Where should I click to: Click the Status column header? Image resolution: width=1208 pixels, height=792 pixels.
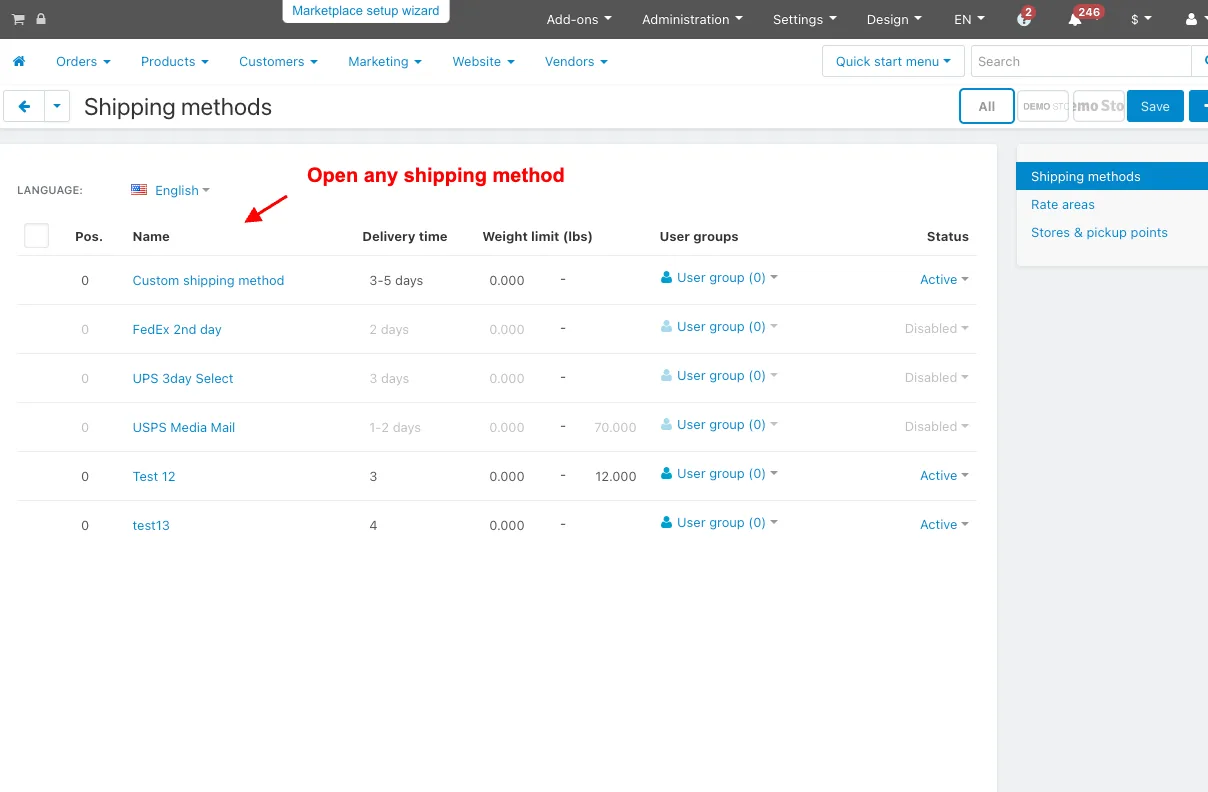click(x=947, y=236)
